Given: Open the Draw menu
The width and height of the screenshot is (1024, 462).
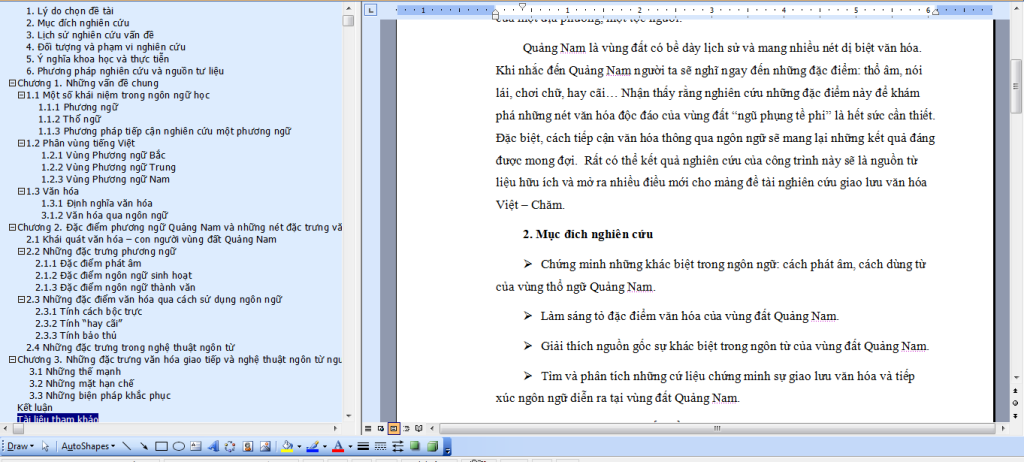Looking at the screenshot, I should 17,446.
